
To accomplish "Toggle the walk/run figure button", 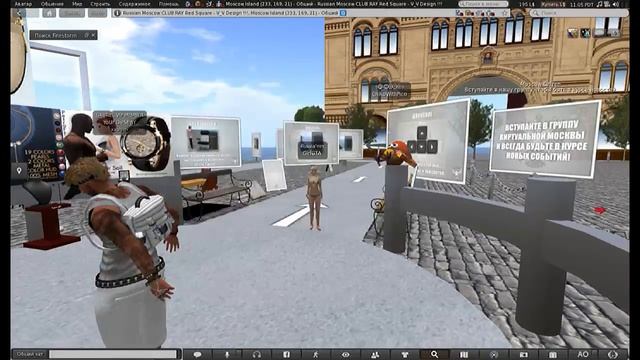I will tap(316, 354).
